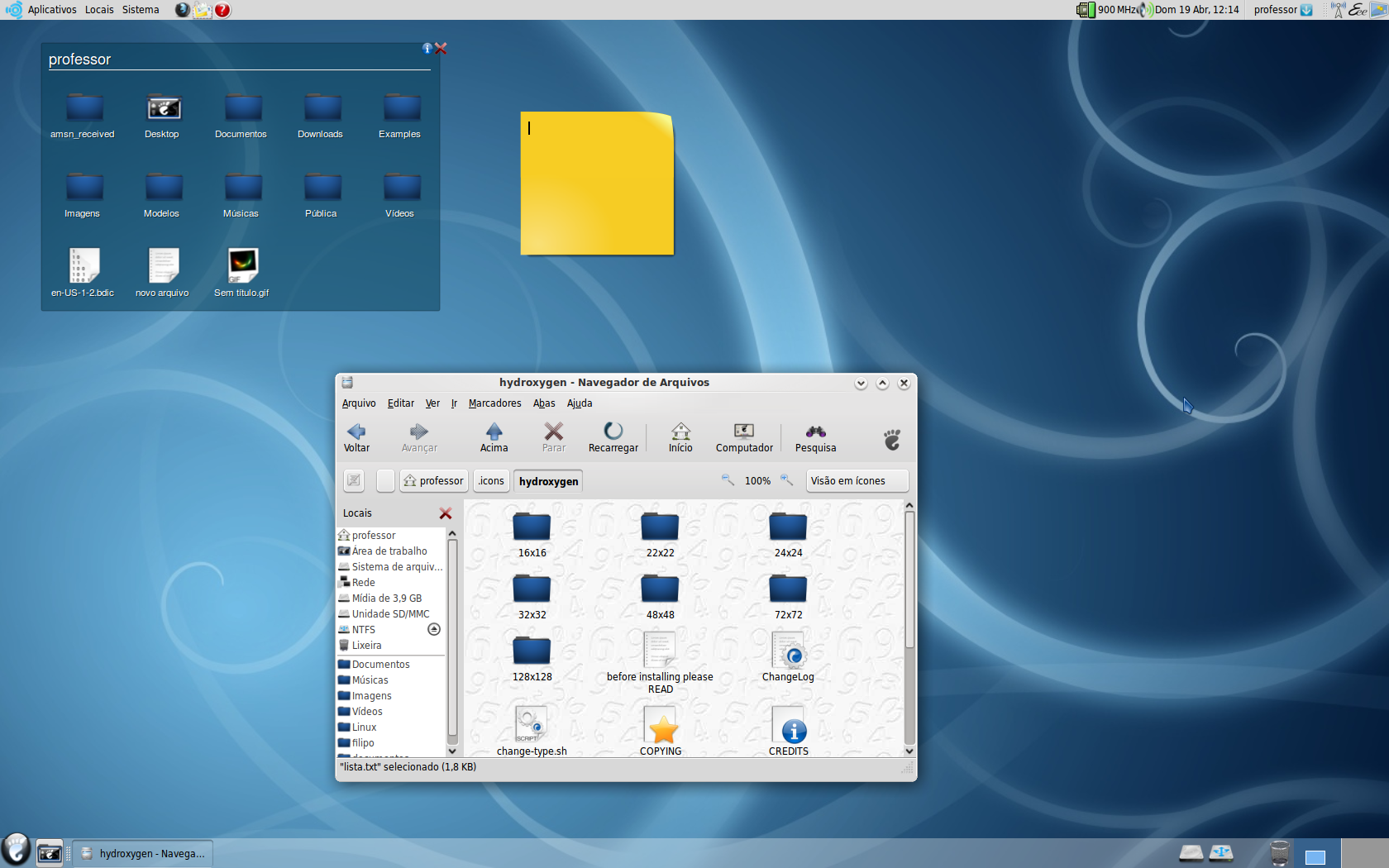Select the ChangeLog file
Viewport: 1389px width, 868px height.
[788, 657]
